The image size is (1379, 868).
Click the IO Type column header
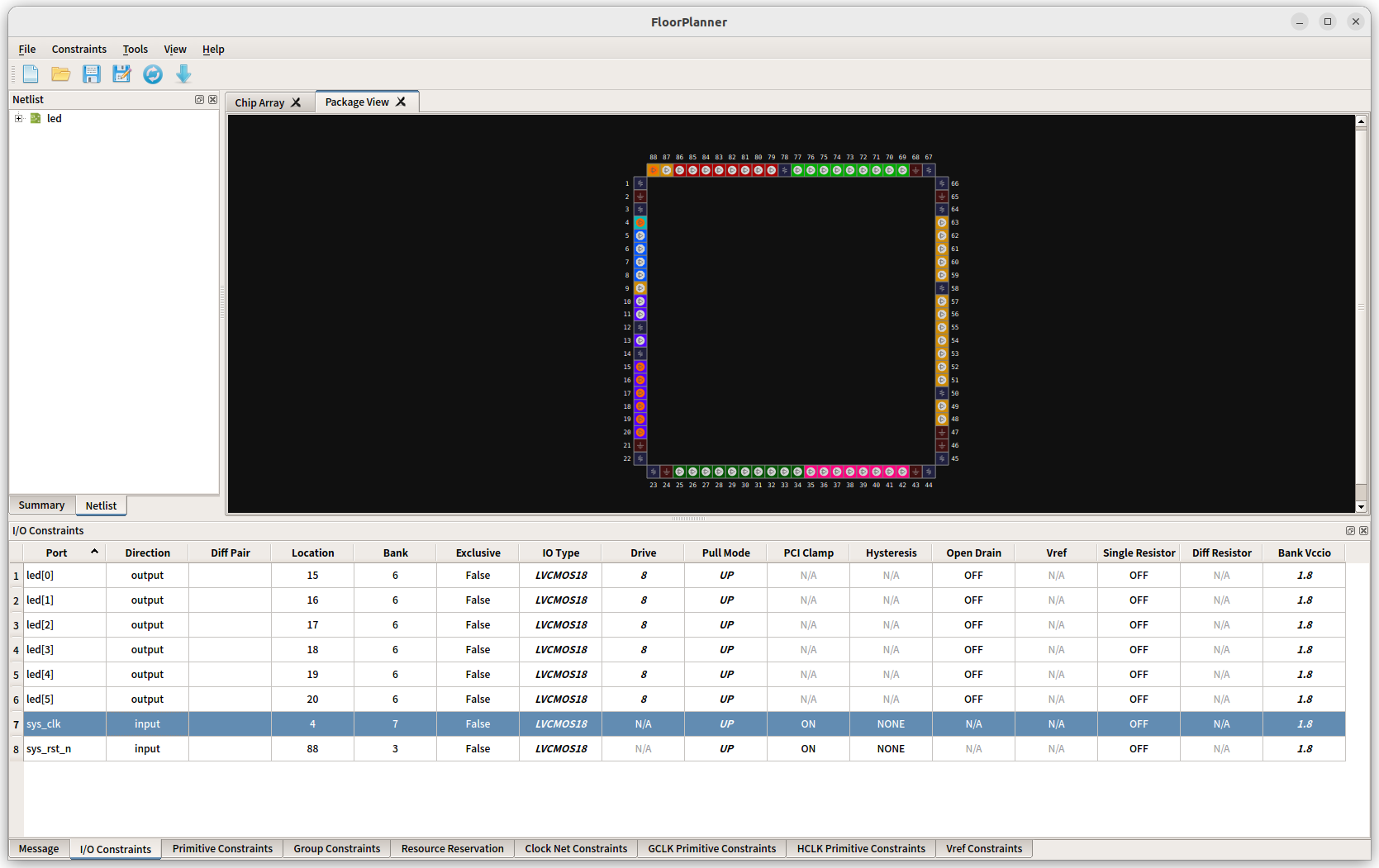coord(561,553)
